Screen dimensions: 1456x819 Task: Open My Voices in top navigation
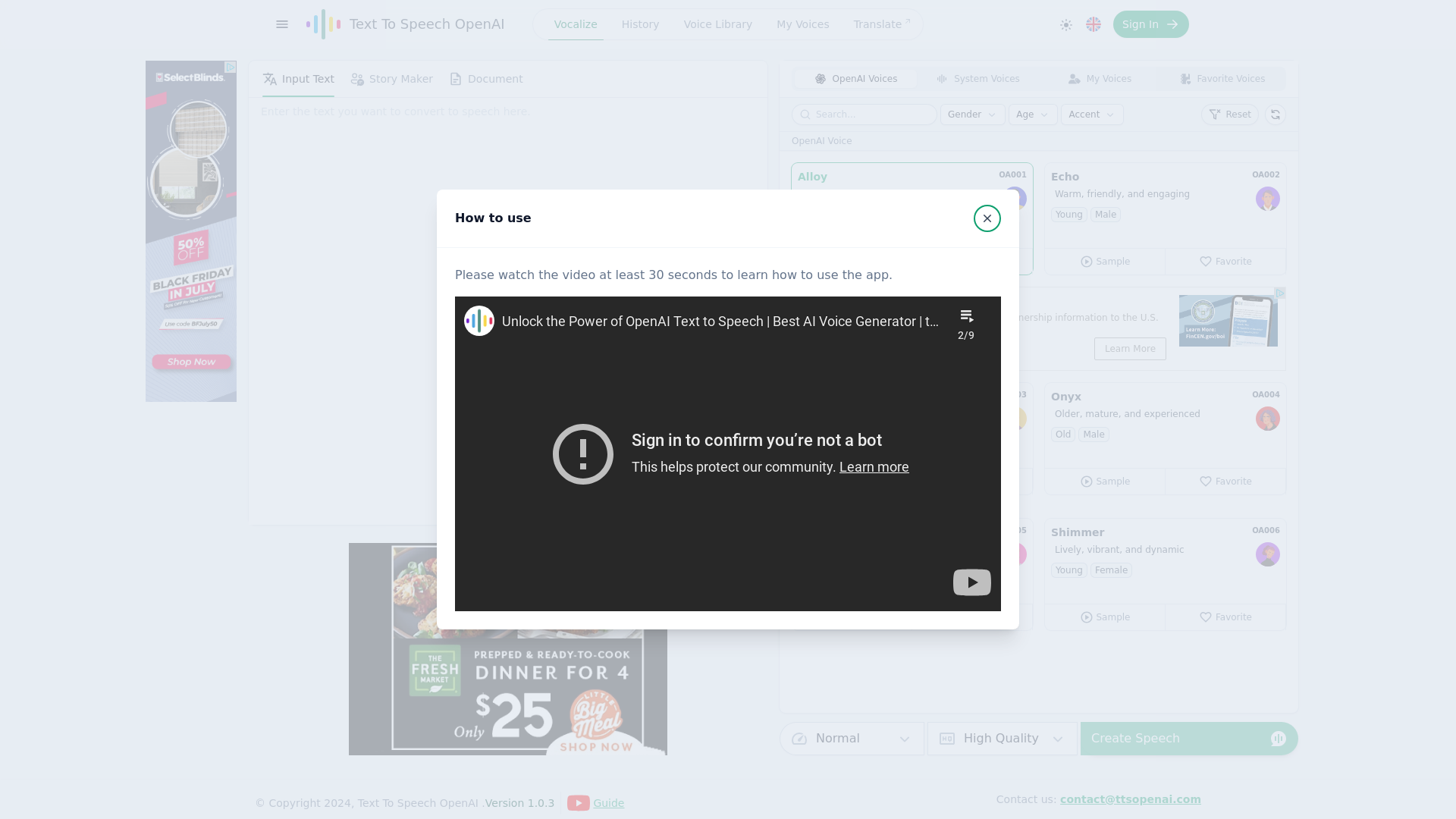802,24
